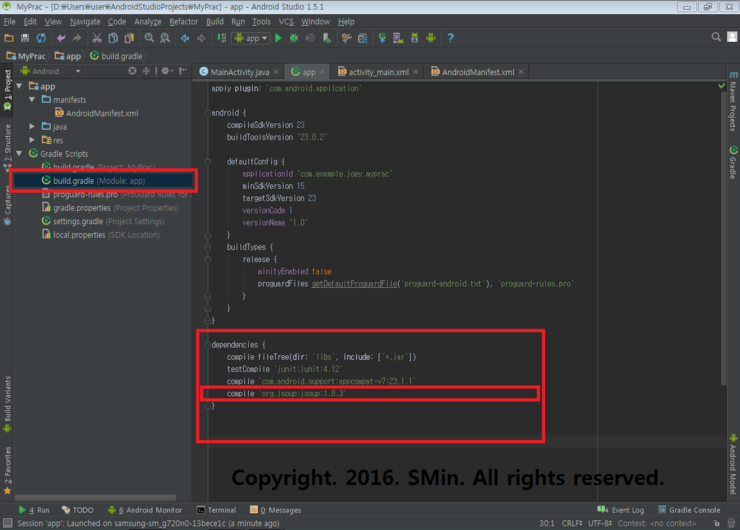Toggle the Build Variants side panel
The height and width of the screenshot is (530, 740).
point(8,404)
